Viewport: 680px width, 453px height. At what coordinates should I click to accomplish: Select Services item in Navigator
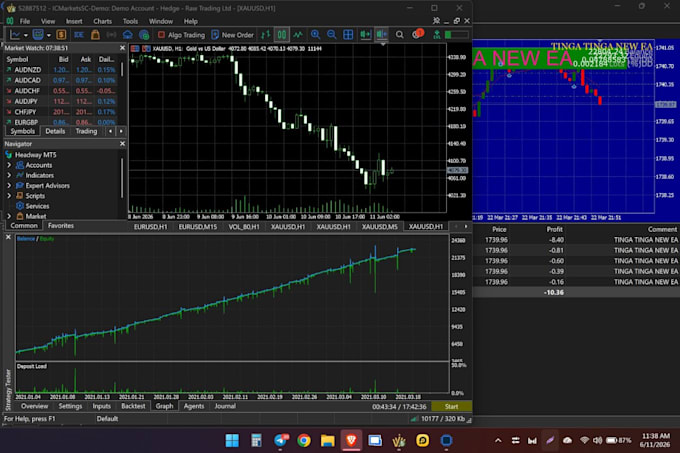click(x=37, y=206)
